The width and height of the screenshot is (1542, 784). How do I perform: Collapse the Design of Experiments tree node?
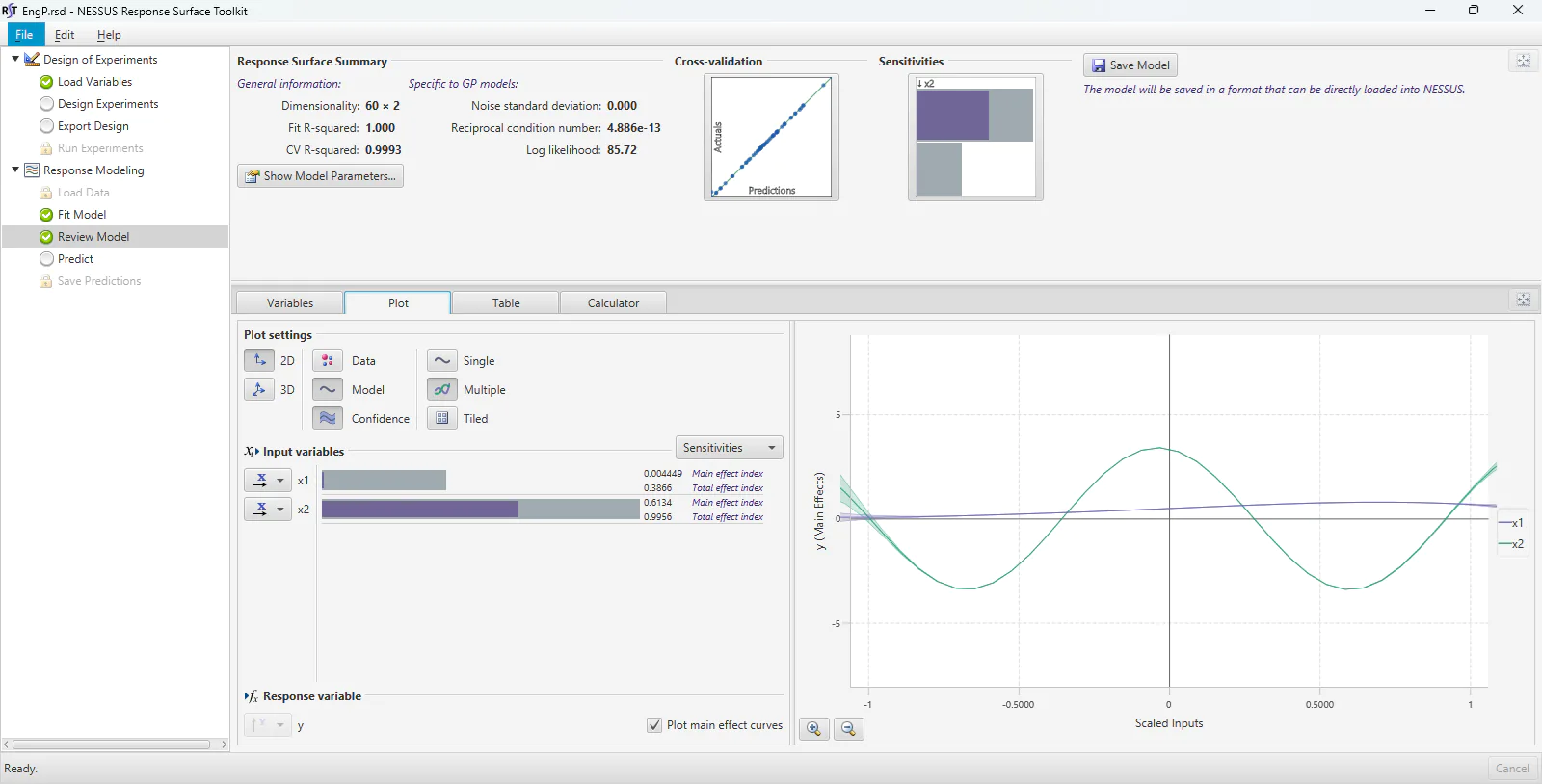(x=15, y=59)
